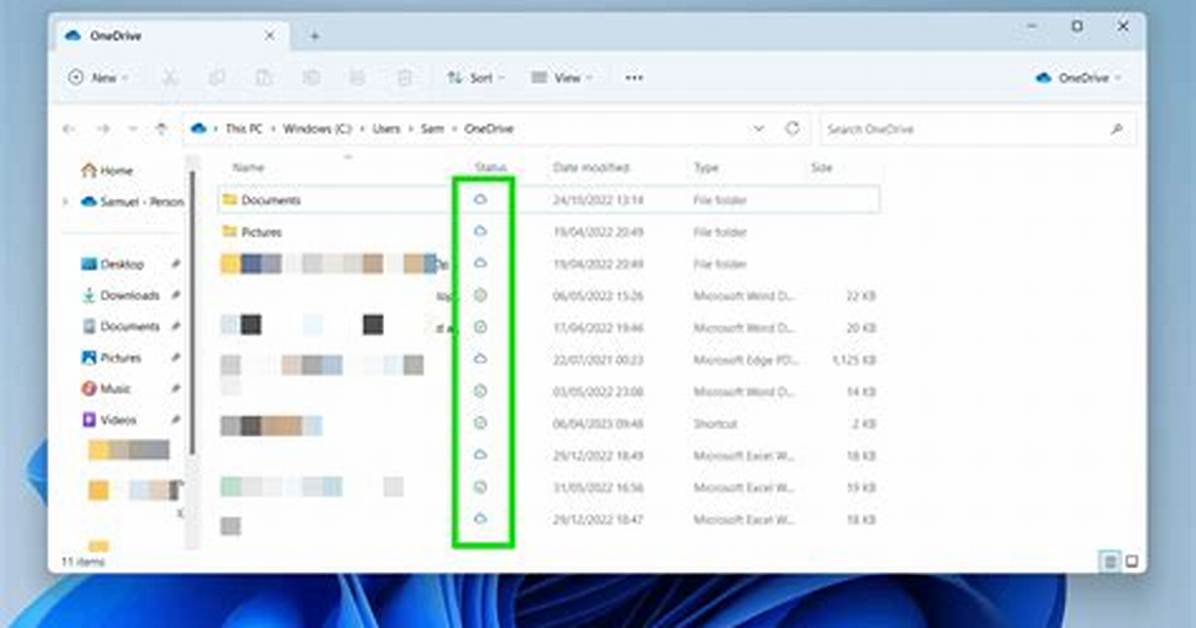Image resolution: width=1196 pixels, height=628 pixels.
Task: Click 'Sam' in the address path
Action: pyautogui.click(x=432, y=129)
